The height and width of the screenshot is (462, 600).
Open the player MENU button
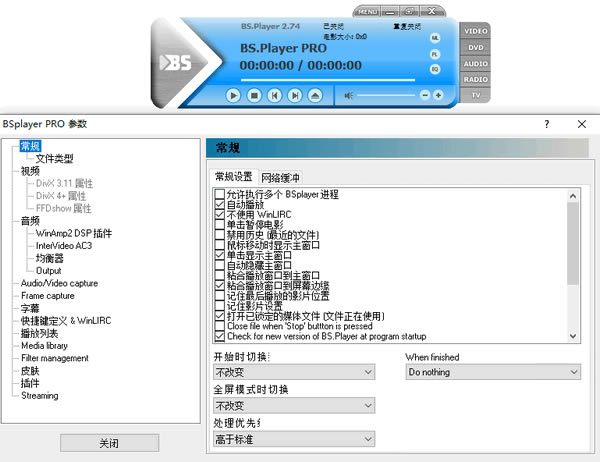pos(367,10)
